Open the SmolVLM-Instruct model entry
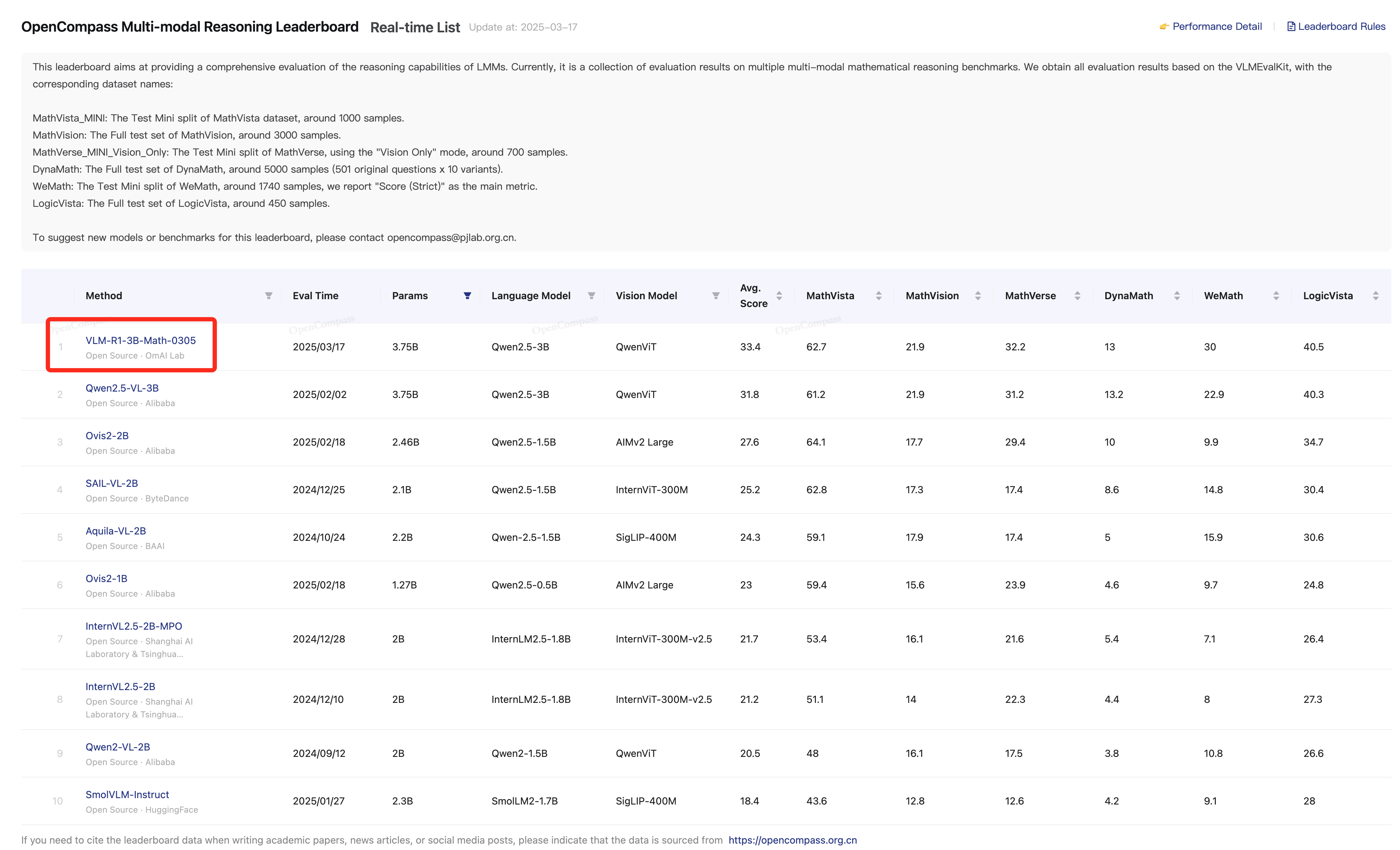This screenshot has height=850, width=1400. pyautogui.click(x=127, y=794)
